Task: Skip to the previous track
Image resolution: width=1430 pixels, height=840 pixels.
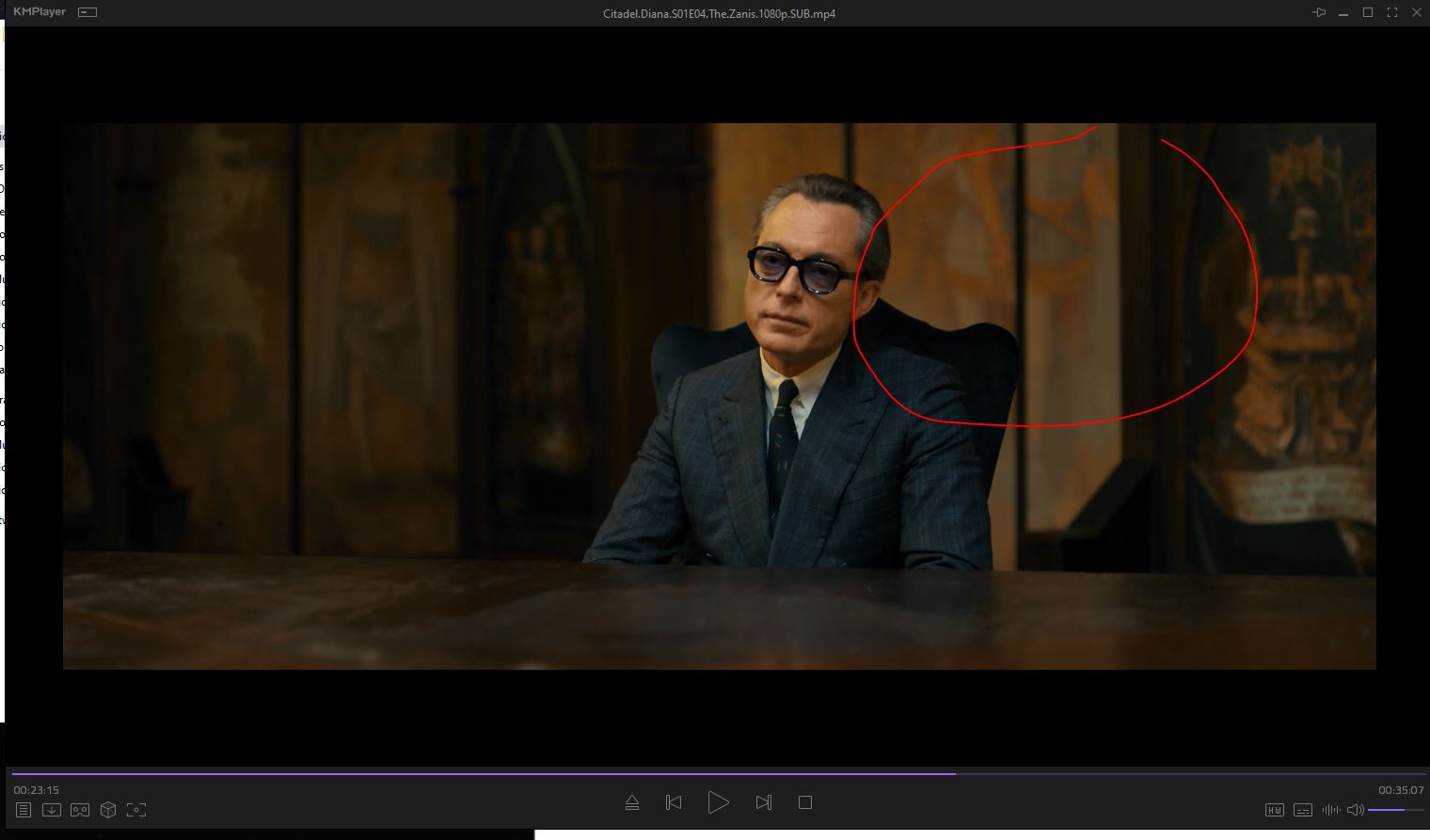Action: [674, 802]
